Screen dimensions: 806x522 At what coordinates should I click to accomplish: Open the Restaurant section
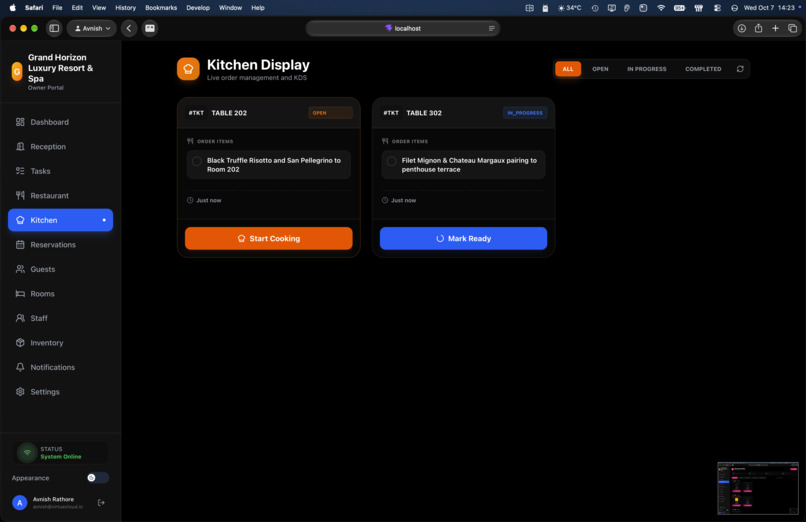[x=60, y=195]
